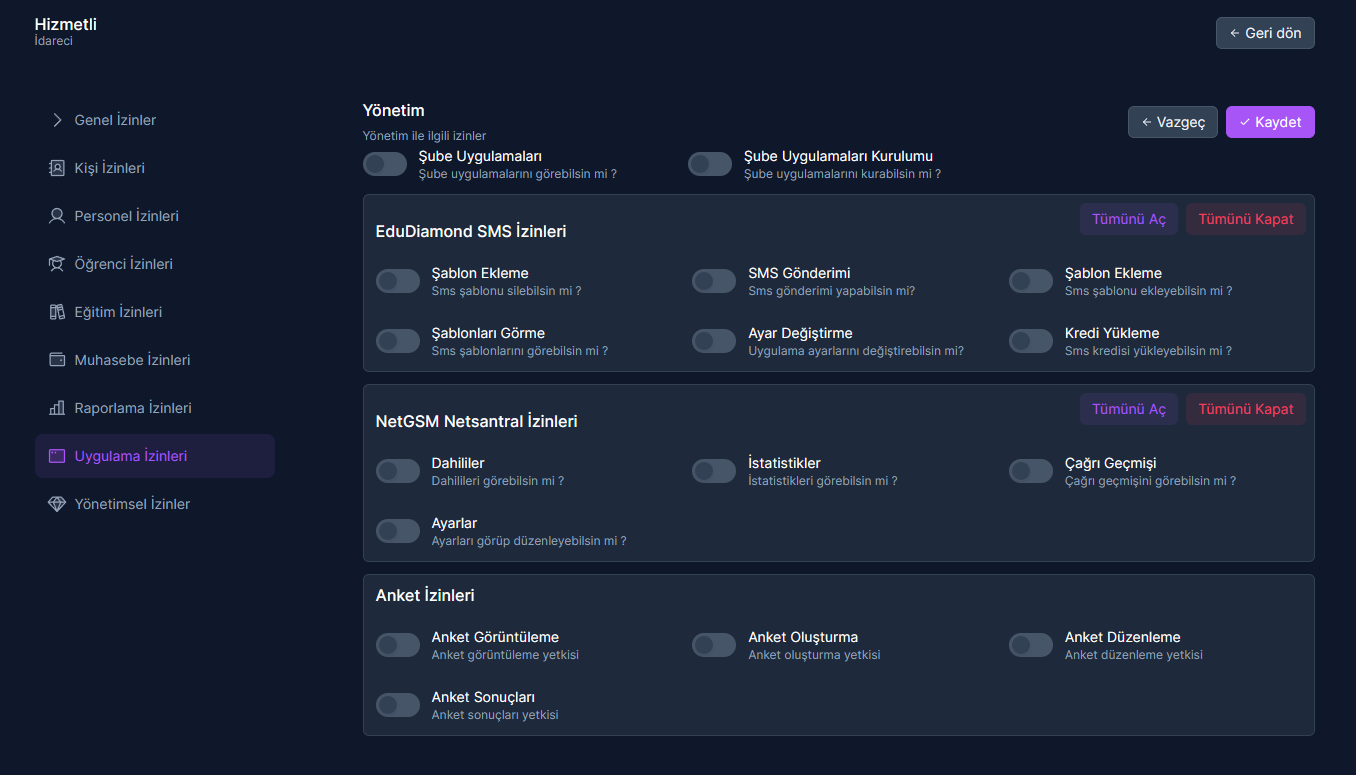Click the books icon for Eğitim İzinleri
Image resolution: width=1356 pixels, height=775 pixels.
point(57,312)
